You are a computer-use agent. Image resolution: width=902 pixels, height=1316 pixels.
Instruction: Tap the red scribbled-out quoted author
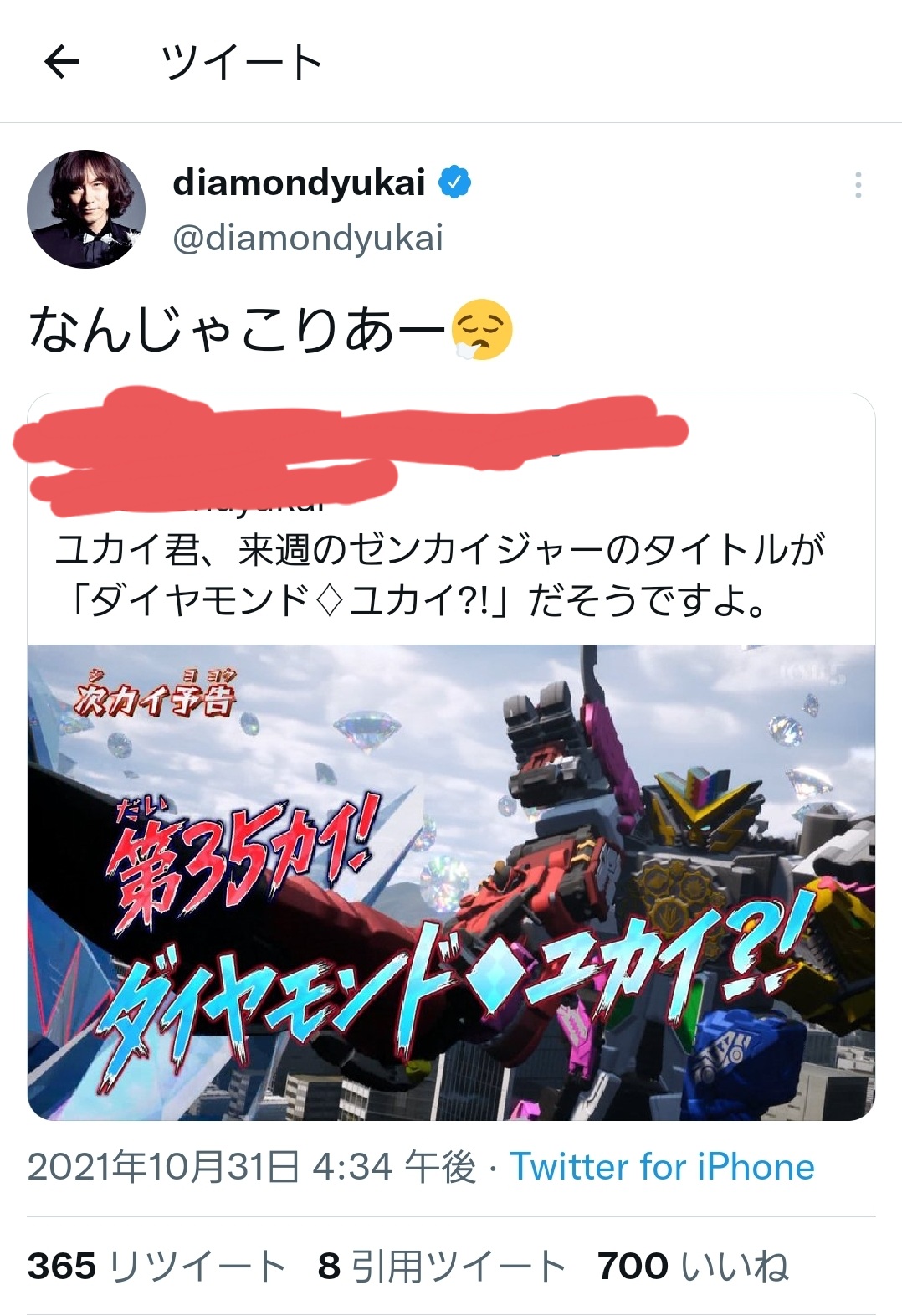pyautogui.click(x=351, y=449)
